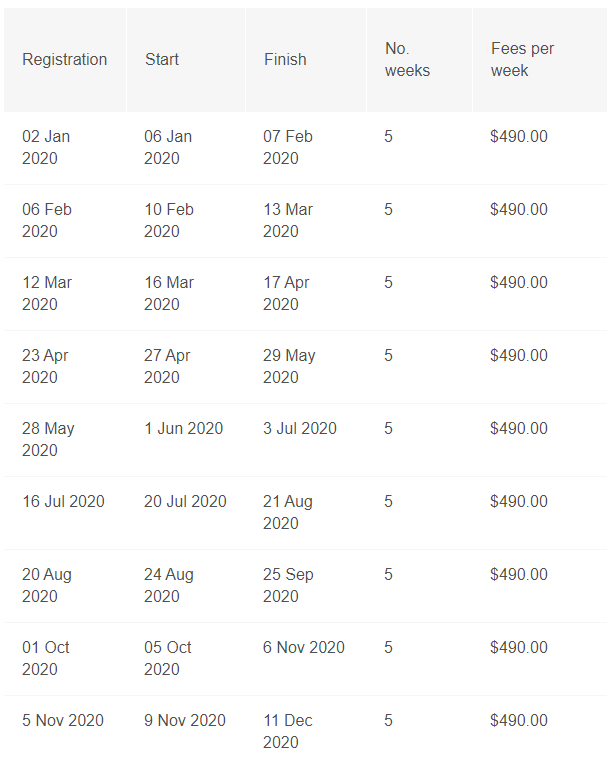Select the 29 May 2020 finish date
The width and height of the screenshot is (610, 765).
click(x=289, y=366)
